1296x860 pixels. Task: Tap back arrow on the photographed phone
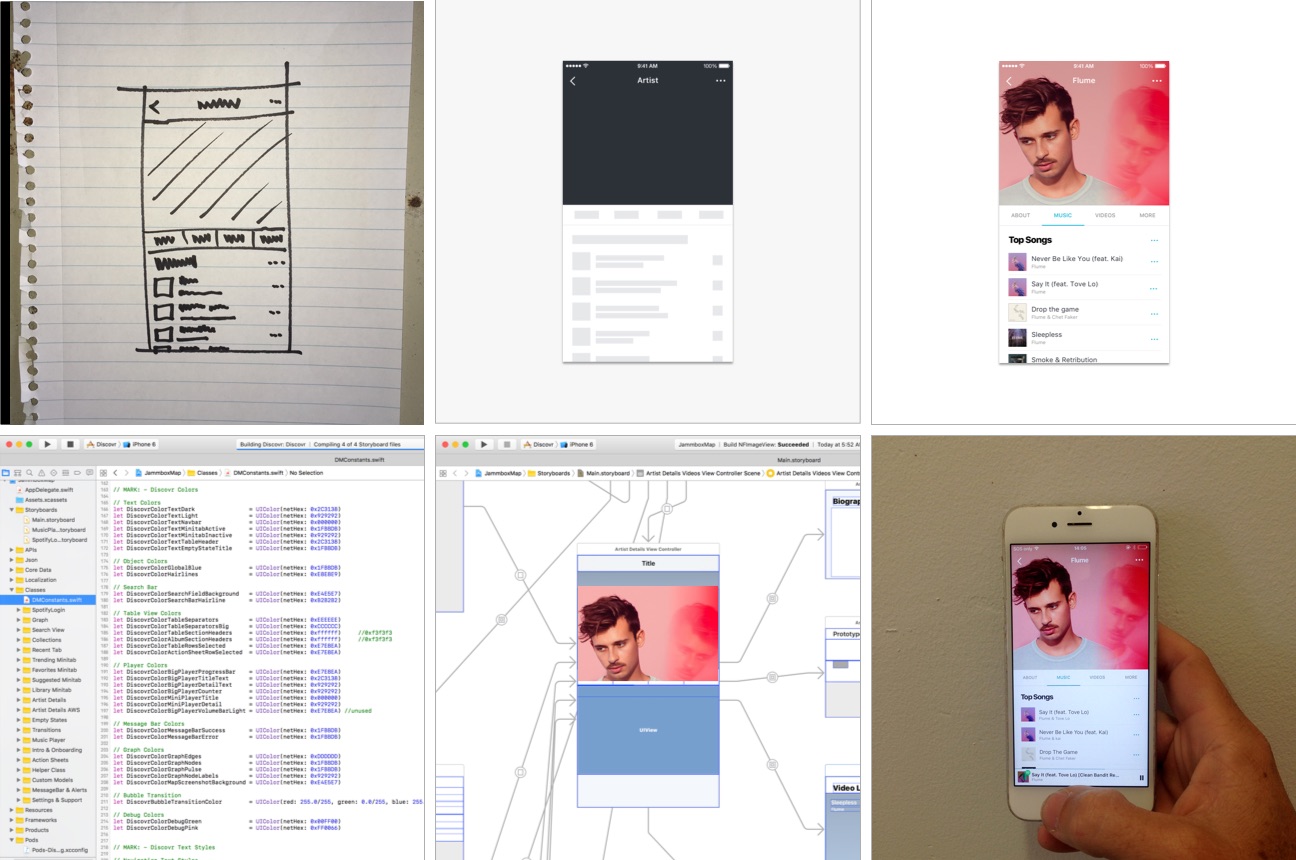tap(1020, 561)
